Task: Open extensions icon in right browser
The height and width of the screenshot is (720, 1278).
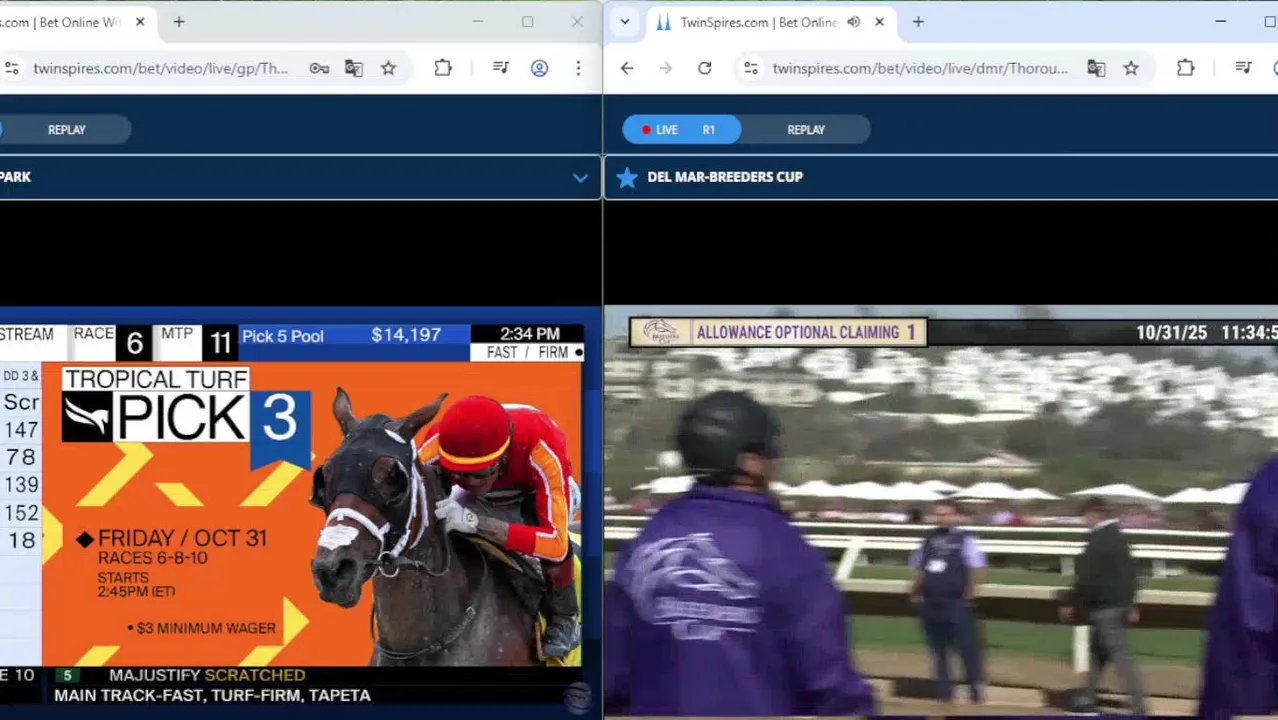Action: pyautogui.click(x=1186, y=68)
